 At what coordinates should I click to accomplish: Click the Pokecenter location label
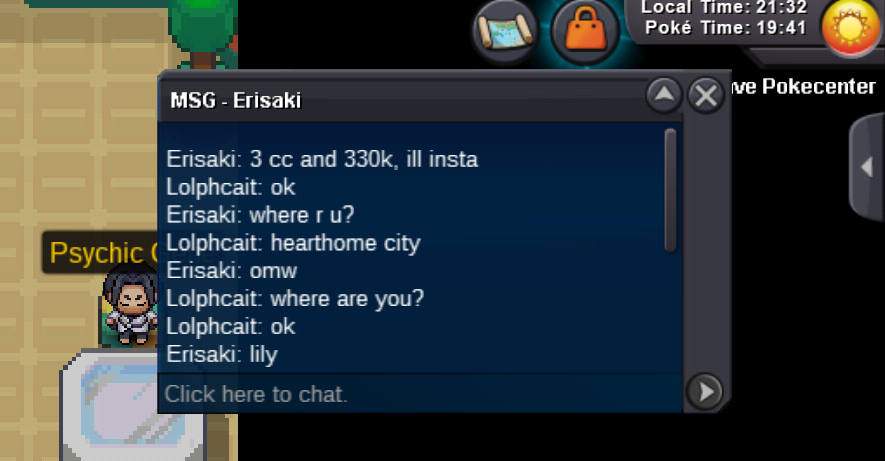803,86
